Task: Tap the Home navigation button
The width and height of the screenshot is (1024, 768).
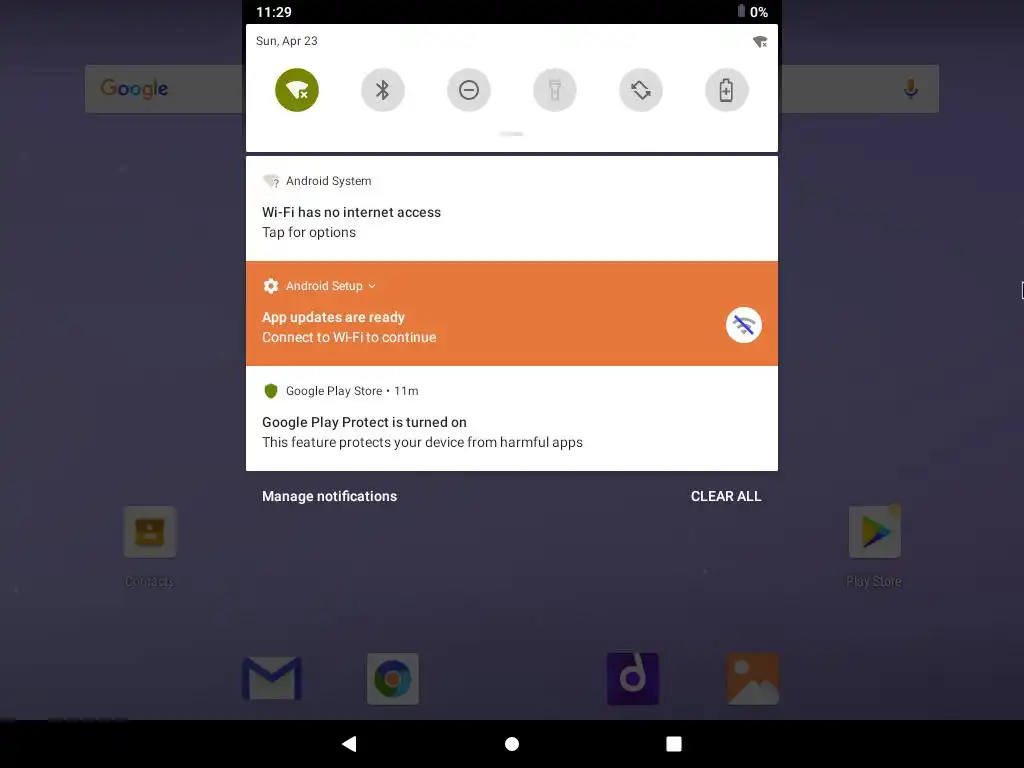Action: [512, 744]
